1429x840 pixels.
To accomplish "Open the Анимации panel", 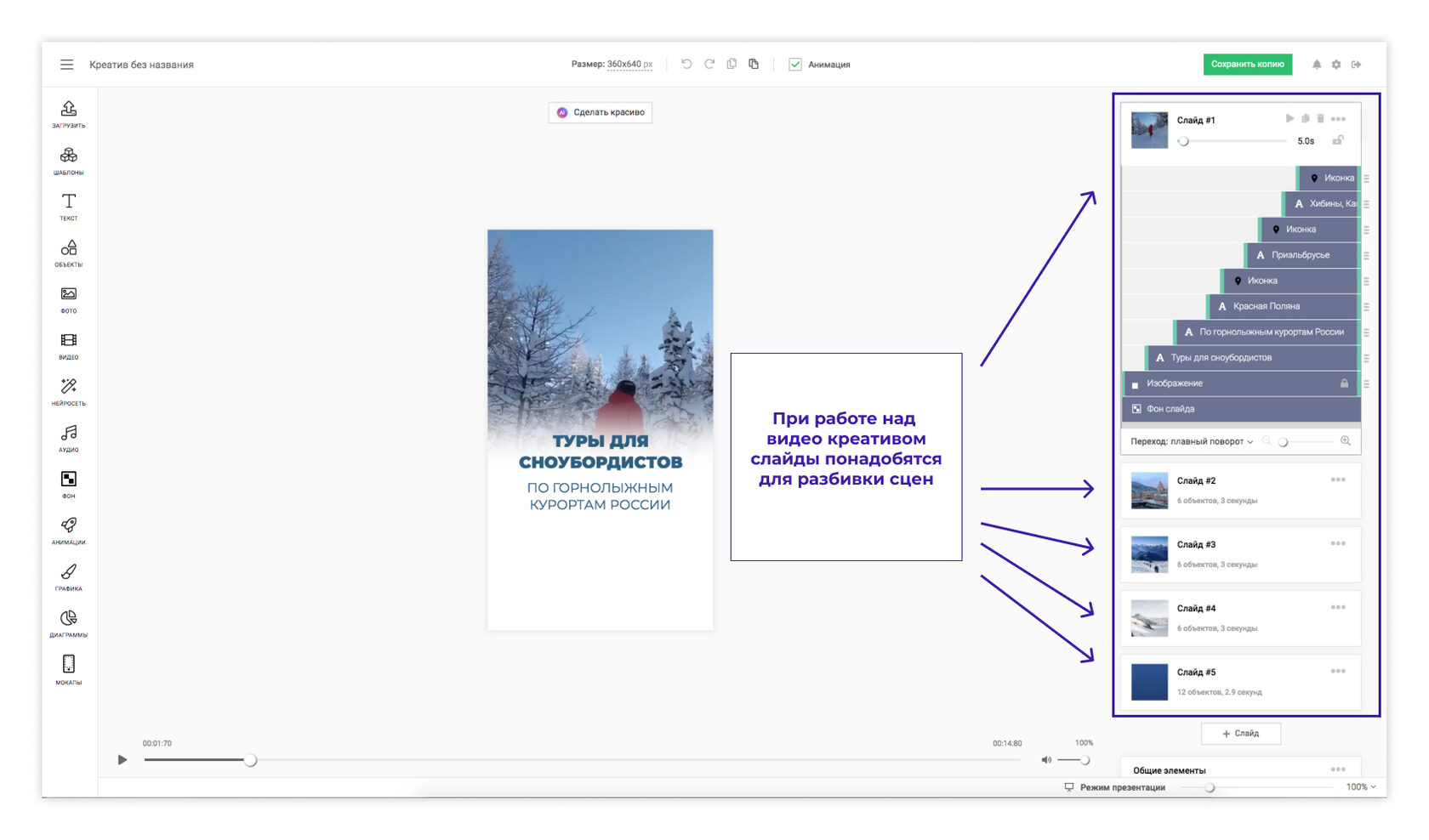I will point(69,531).
